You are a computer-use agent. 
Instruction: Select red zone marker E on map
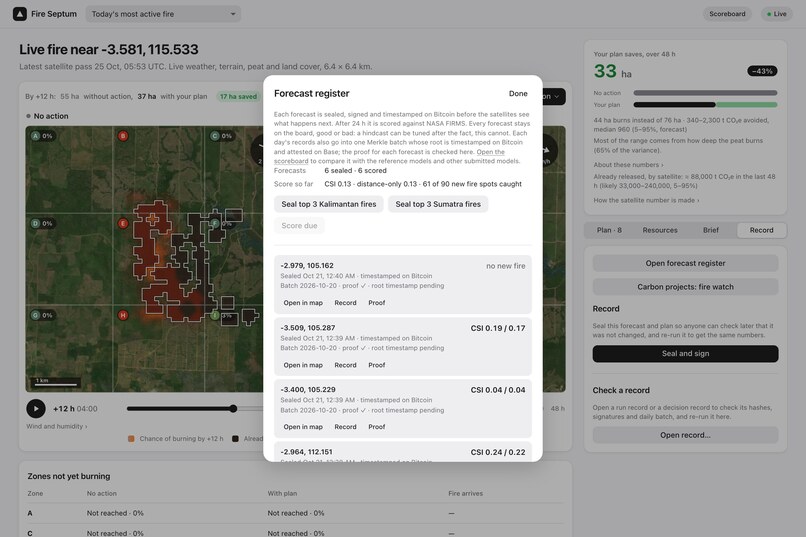pos(123,224)
